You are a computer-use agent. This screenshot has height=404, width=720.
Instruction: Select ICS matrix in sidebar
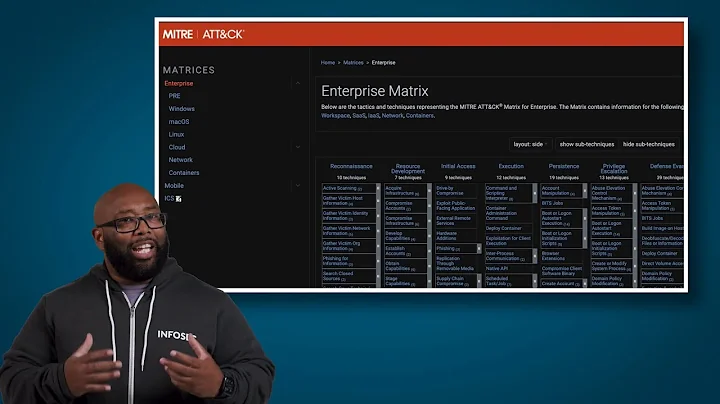coord(169,198)
